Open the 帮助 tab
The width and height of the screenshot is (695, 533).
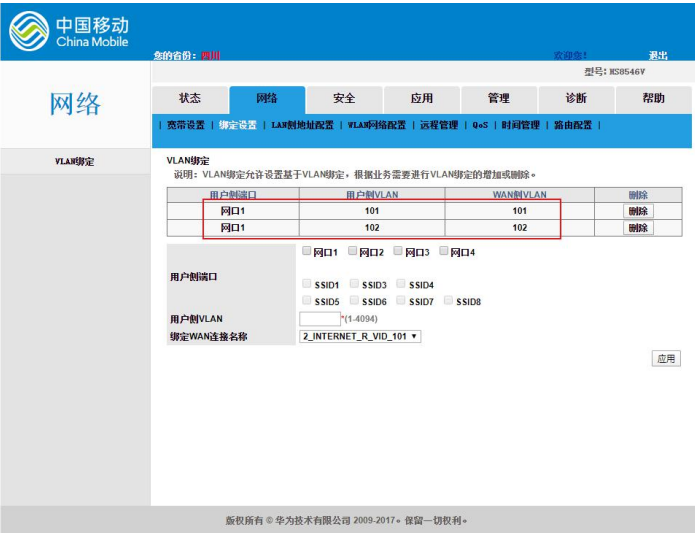pyautogui.click(x=653, y=99)
